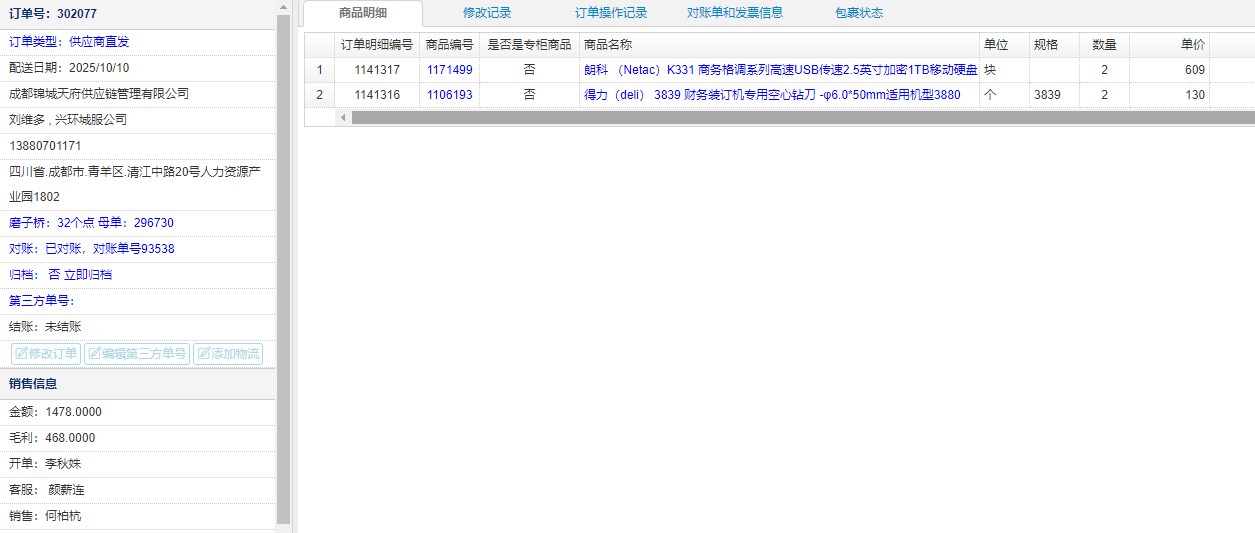Click the 母单 296730 parent order link

click(x=153, y=223)
